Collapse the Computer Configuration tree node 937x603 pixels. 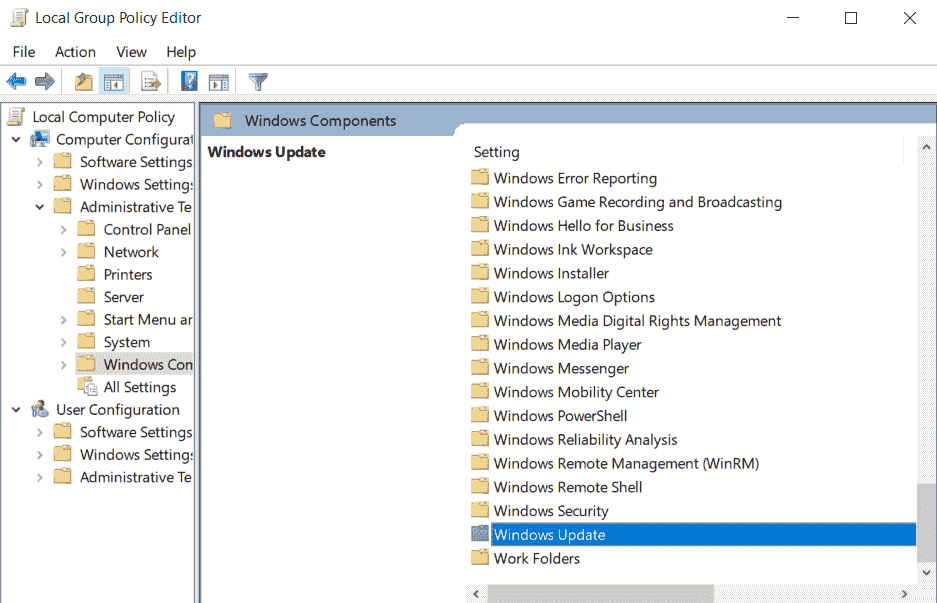click(16, 140)
